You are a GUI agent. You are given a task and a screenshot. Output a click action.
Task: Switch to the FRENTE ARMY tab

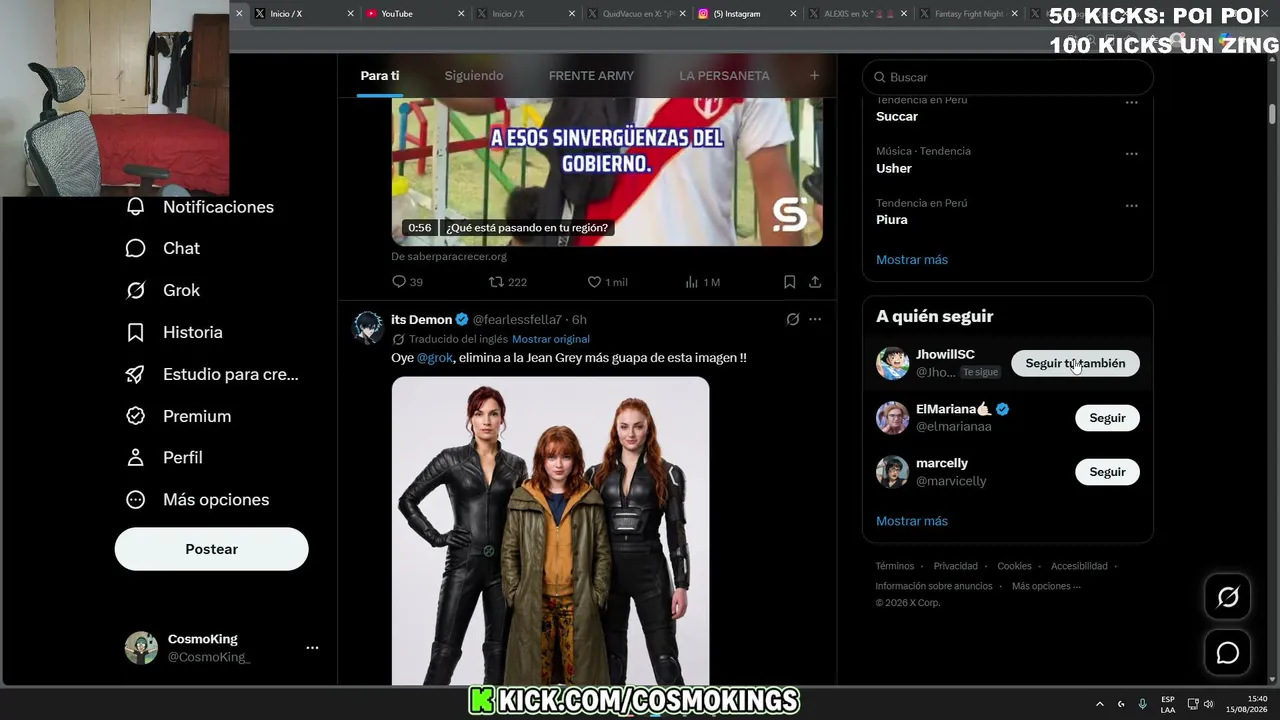tap(591, 76)
